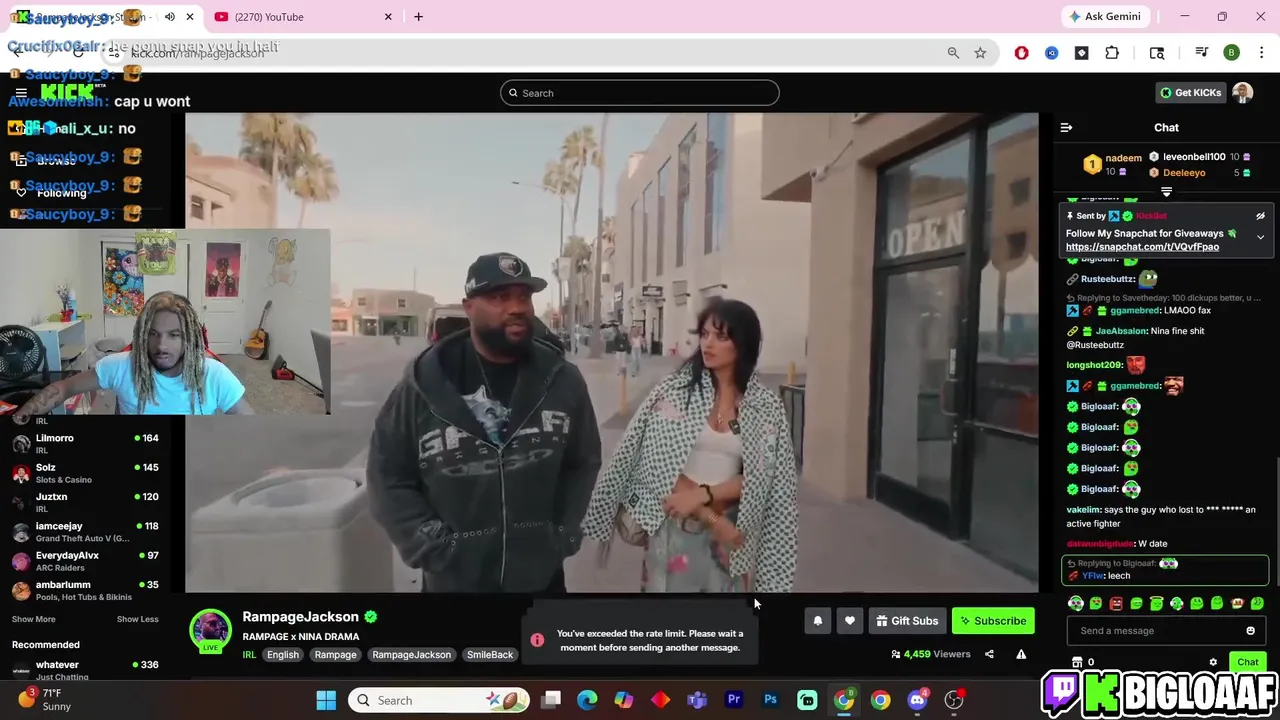Open the Chrome extensions puzzle icon

point(1112,53)
